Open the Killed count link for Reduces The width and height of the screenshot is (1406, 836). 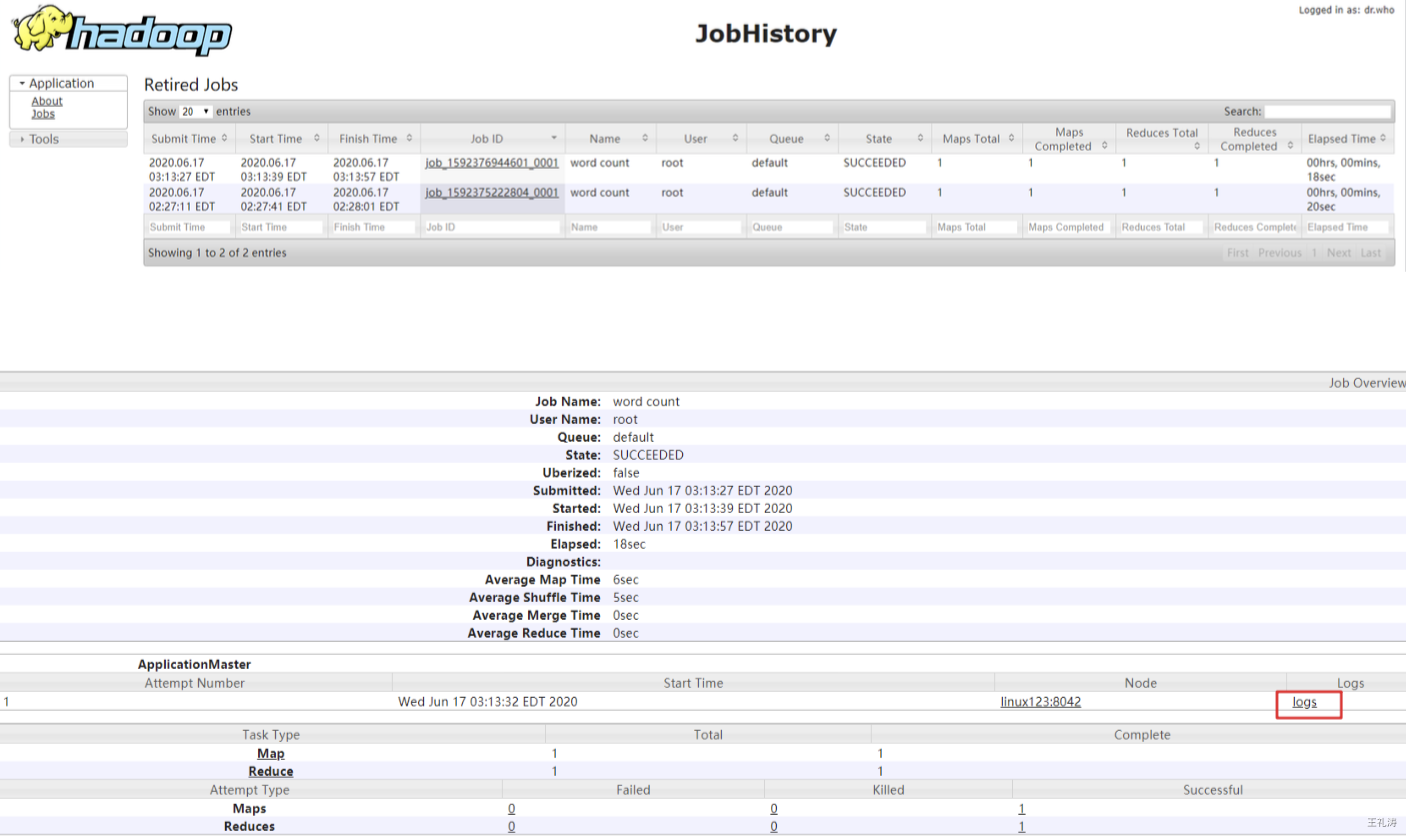[774, 826]
